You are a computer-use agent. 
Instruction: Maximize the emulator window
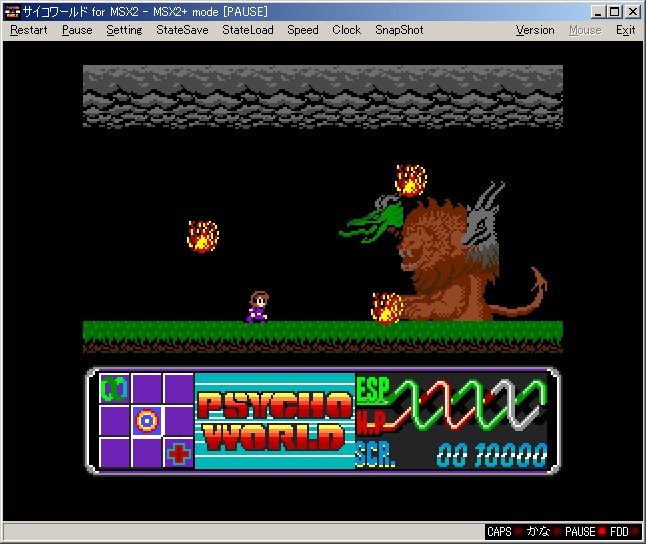click(614, 12)
